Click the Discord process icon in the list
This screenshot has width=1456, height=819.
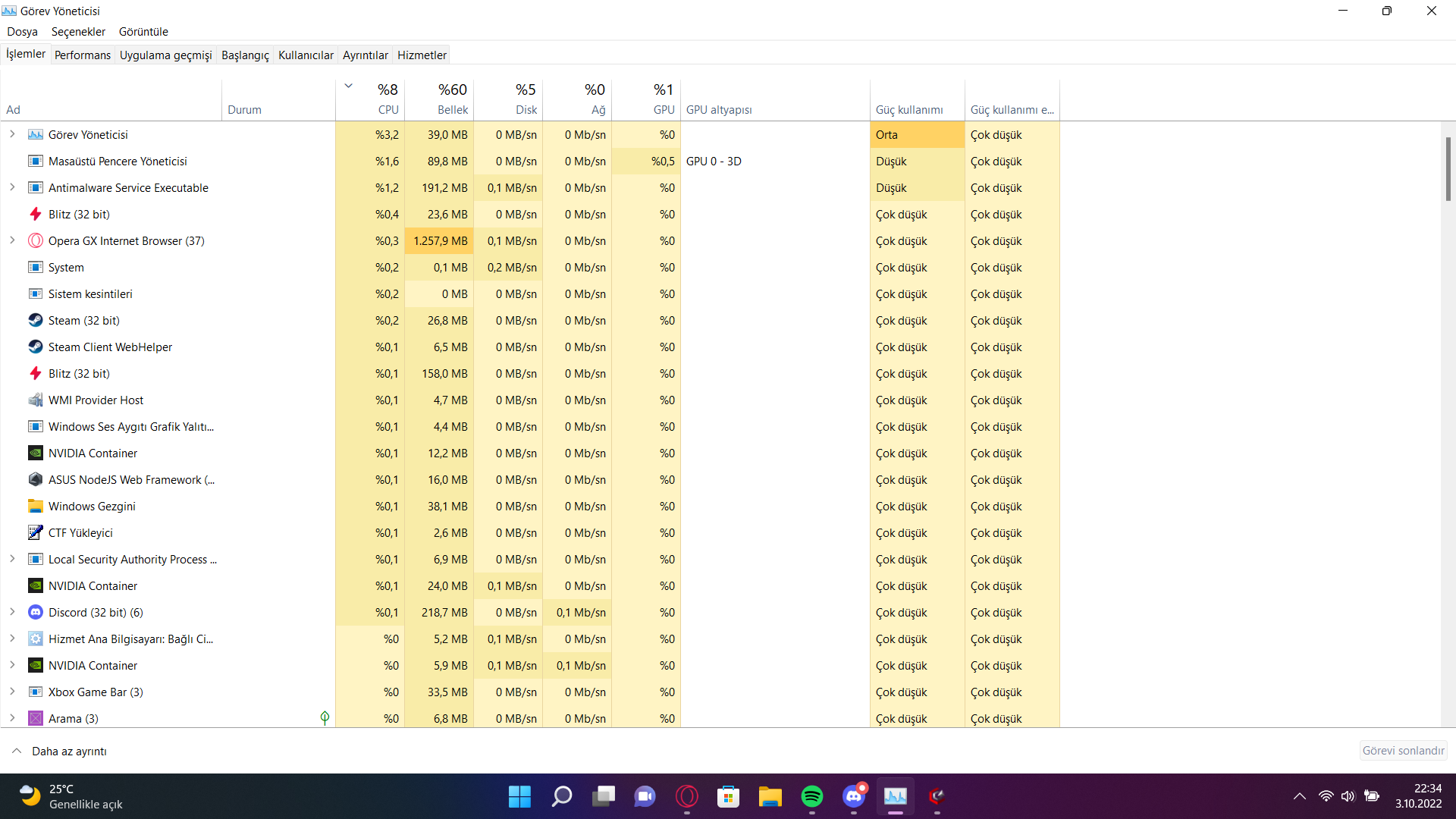point(36,613)
